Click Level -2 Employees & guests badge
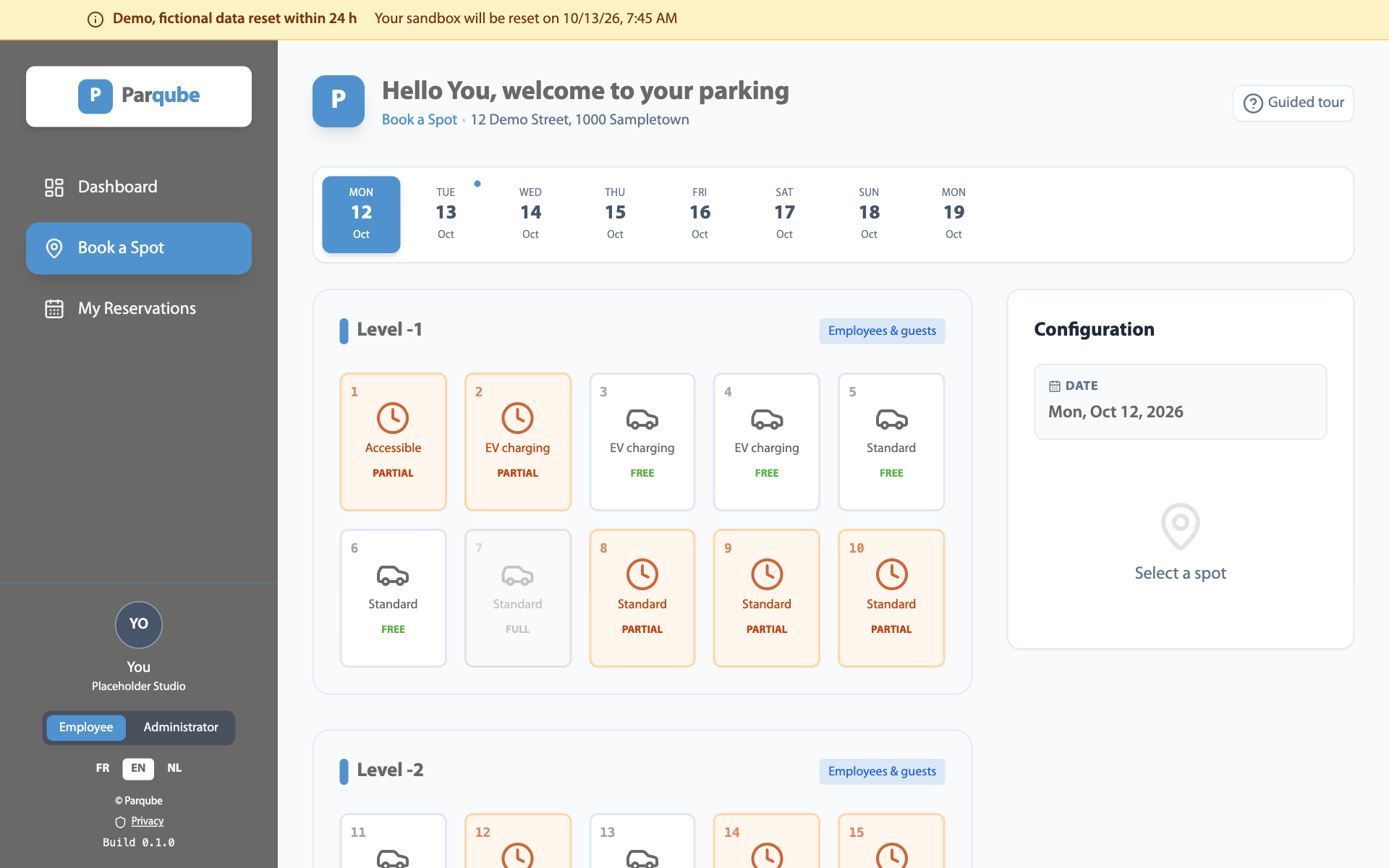 coord(882,772)
